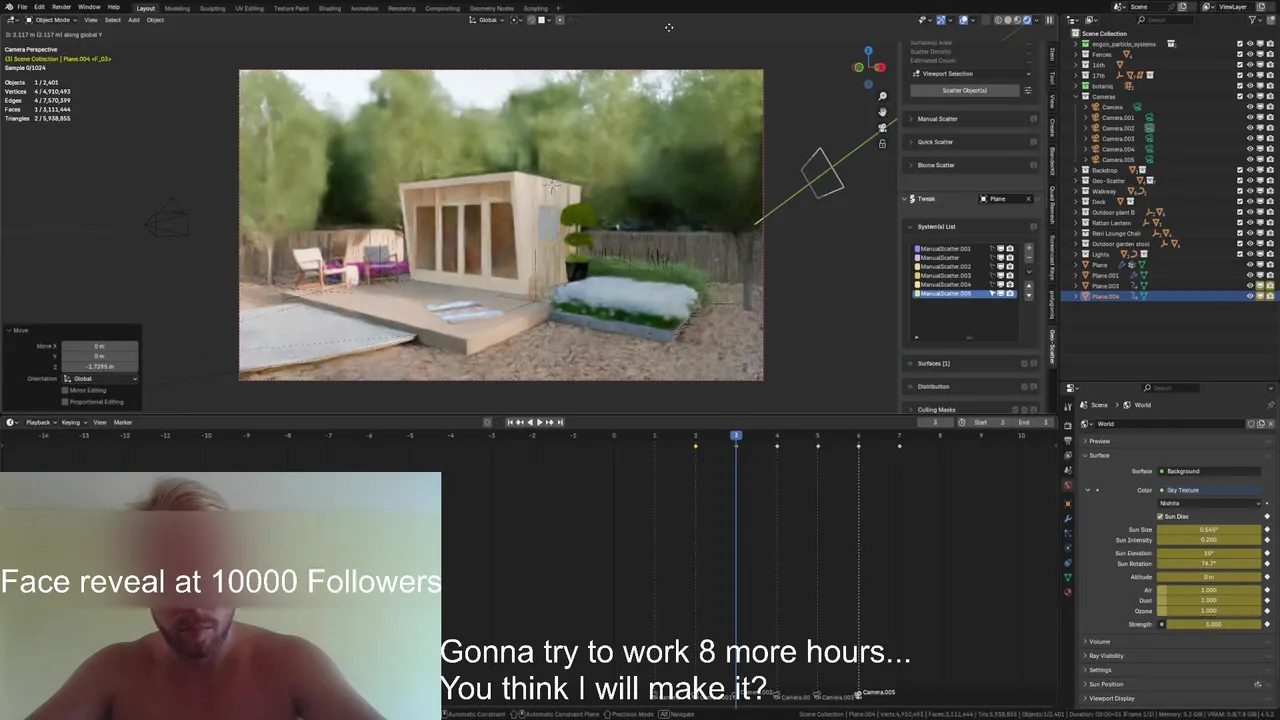
Task: Open the File menu
Action: [x=22, y=7]
